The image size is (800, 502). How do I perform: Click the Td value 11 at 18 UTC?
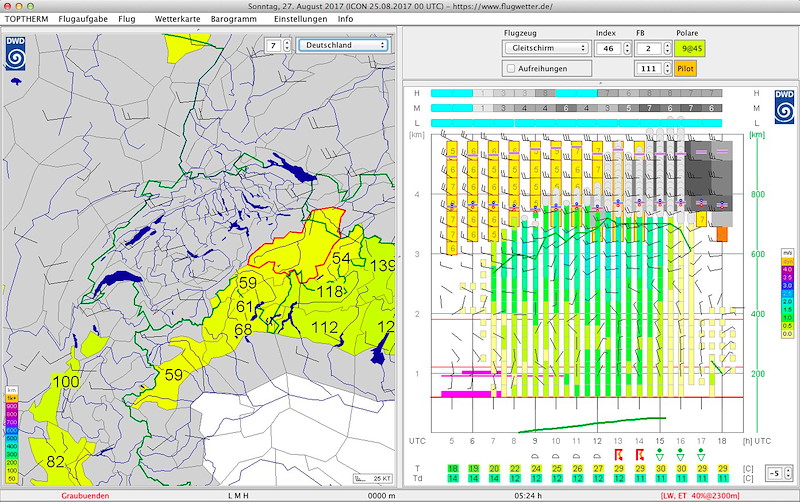click(x=722, y=478)
